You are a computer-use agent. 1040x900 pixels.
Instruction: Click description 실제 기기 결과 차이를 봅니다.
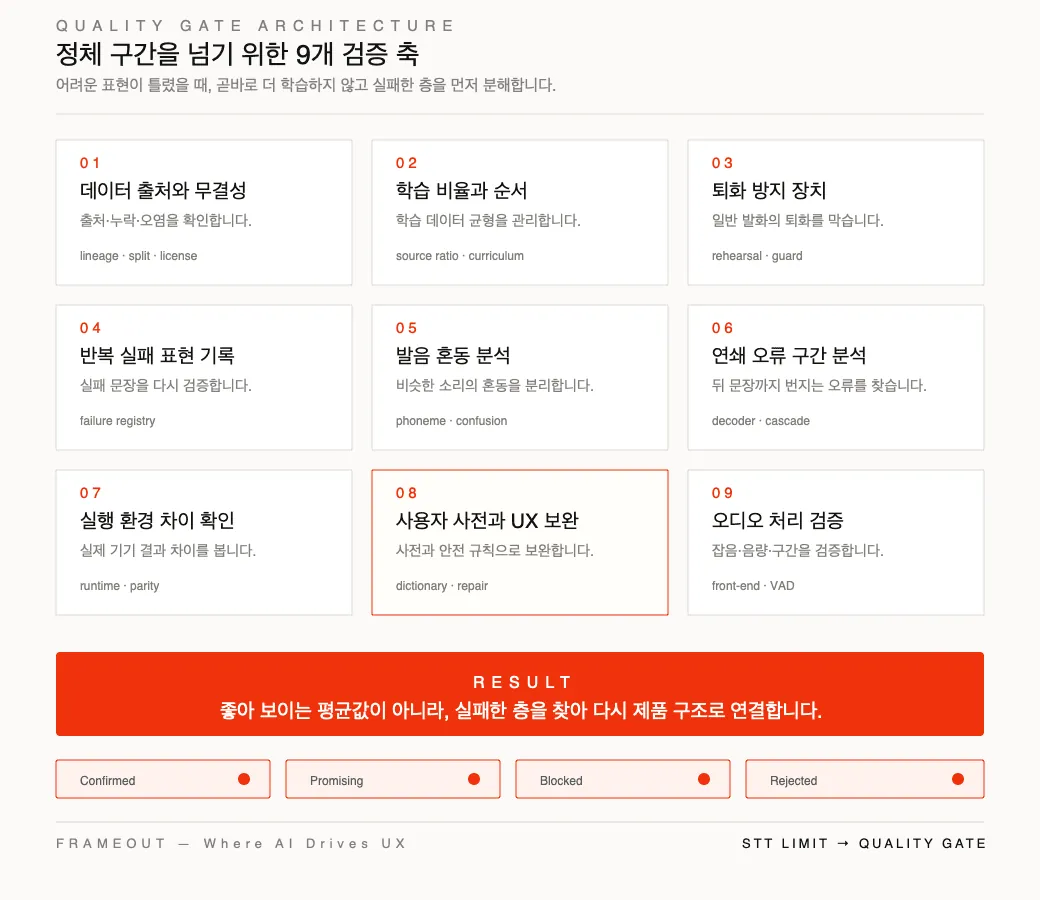pos(168,550)
